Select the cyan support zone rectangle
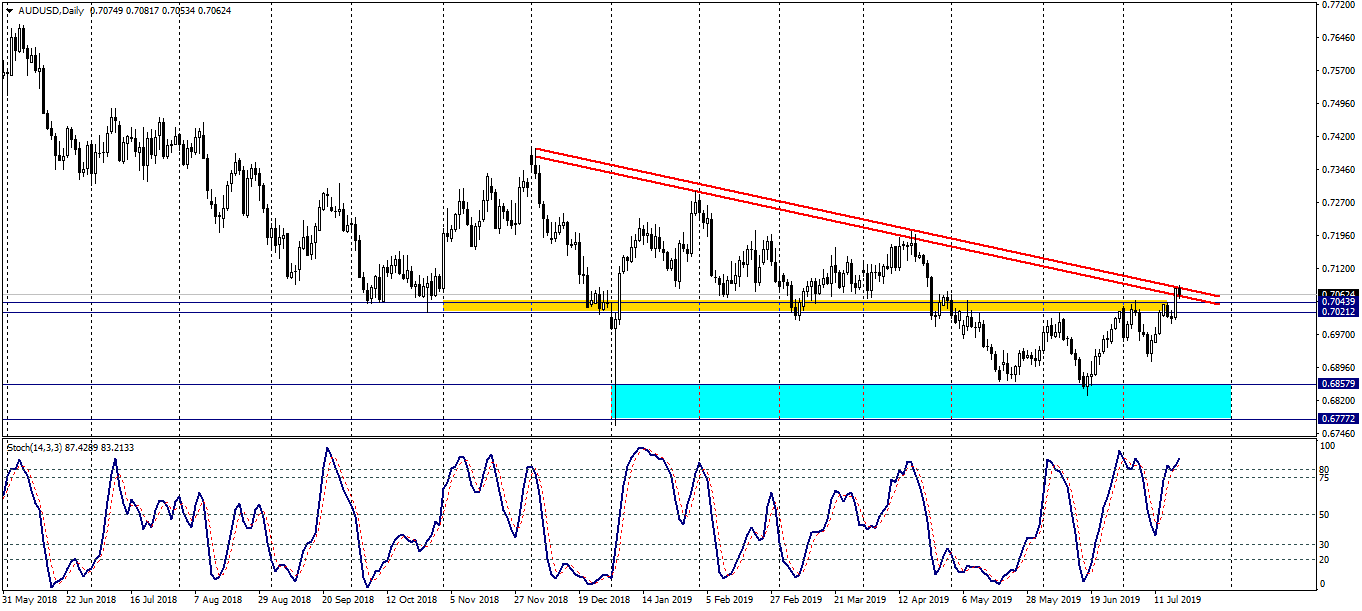 click(x=920, y=401)
